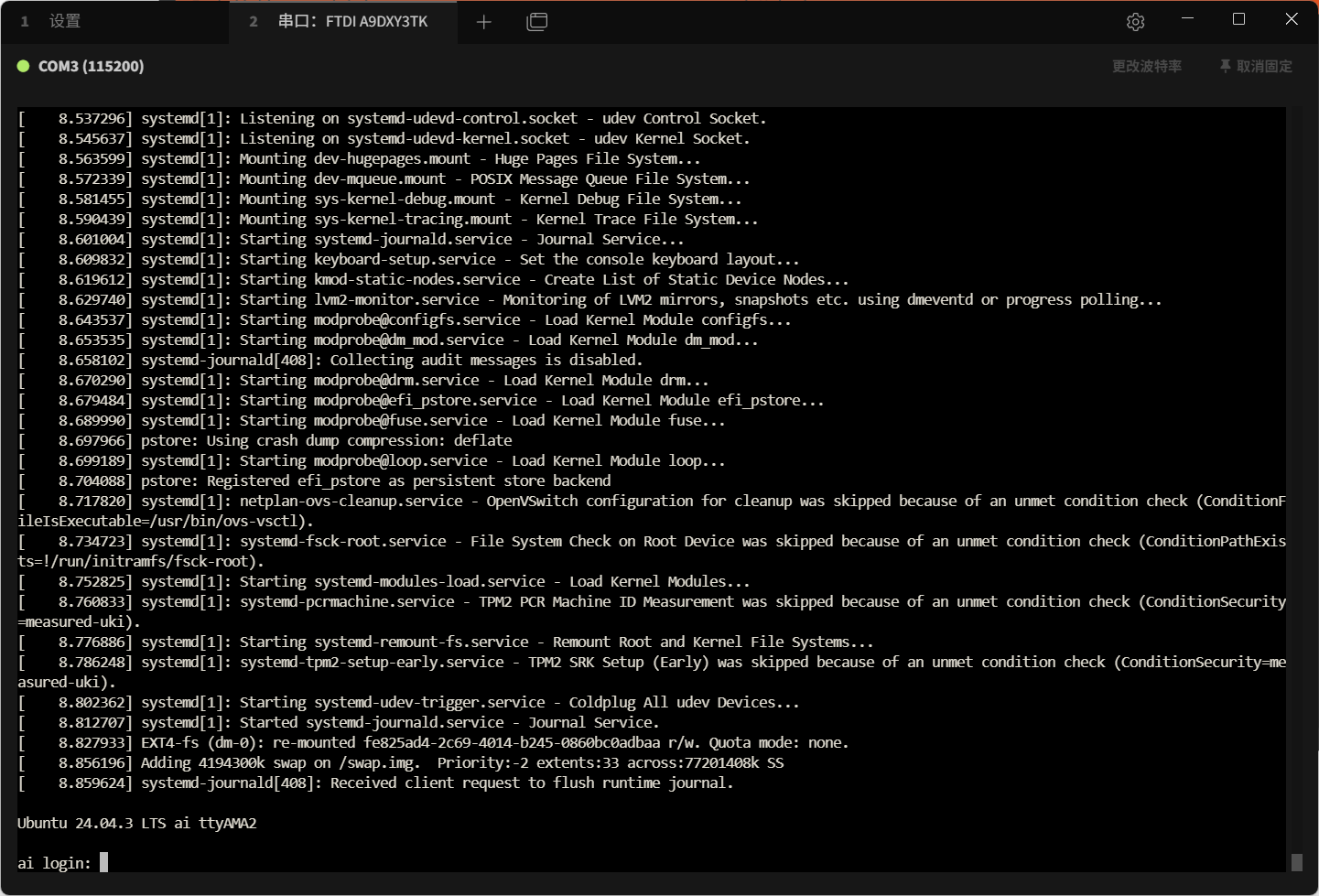The width and height of the screenshot is (1319, 896).
Task: Select the 串口: FTDI A9DXY3TK tab
Action: point(352,21)
